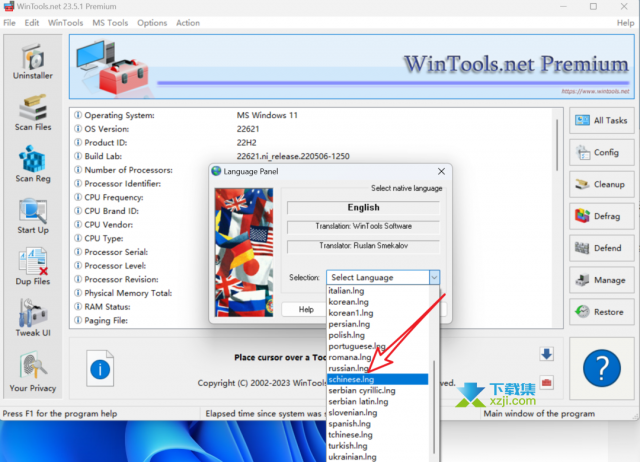640x462 pixels.
Task: Click the Config button
Action: [x=602, y=152]
